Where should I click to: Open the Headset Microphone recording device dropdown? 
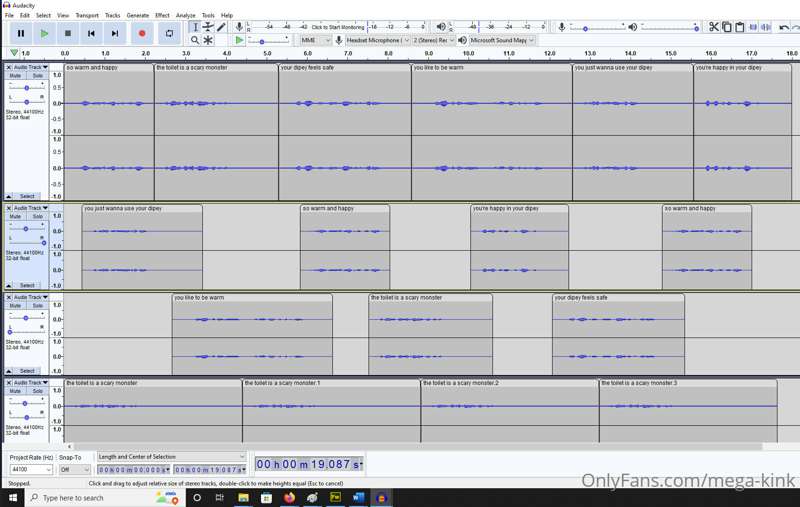(x=378, y=40)
